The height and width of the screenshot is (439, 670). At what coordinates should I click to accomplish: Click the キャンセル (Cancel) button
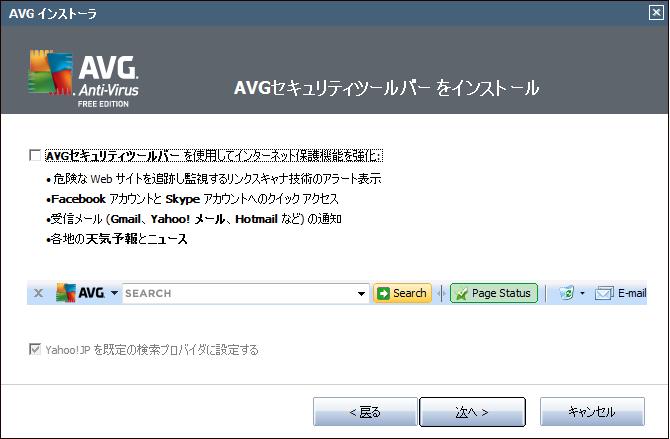pos(592,412)
